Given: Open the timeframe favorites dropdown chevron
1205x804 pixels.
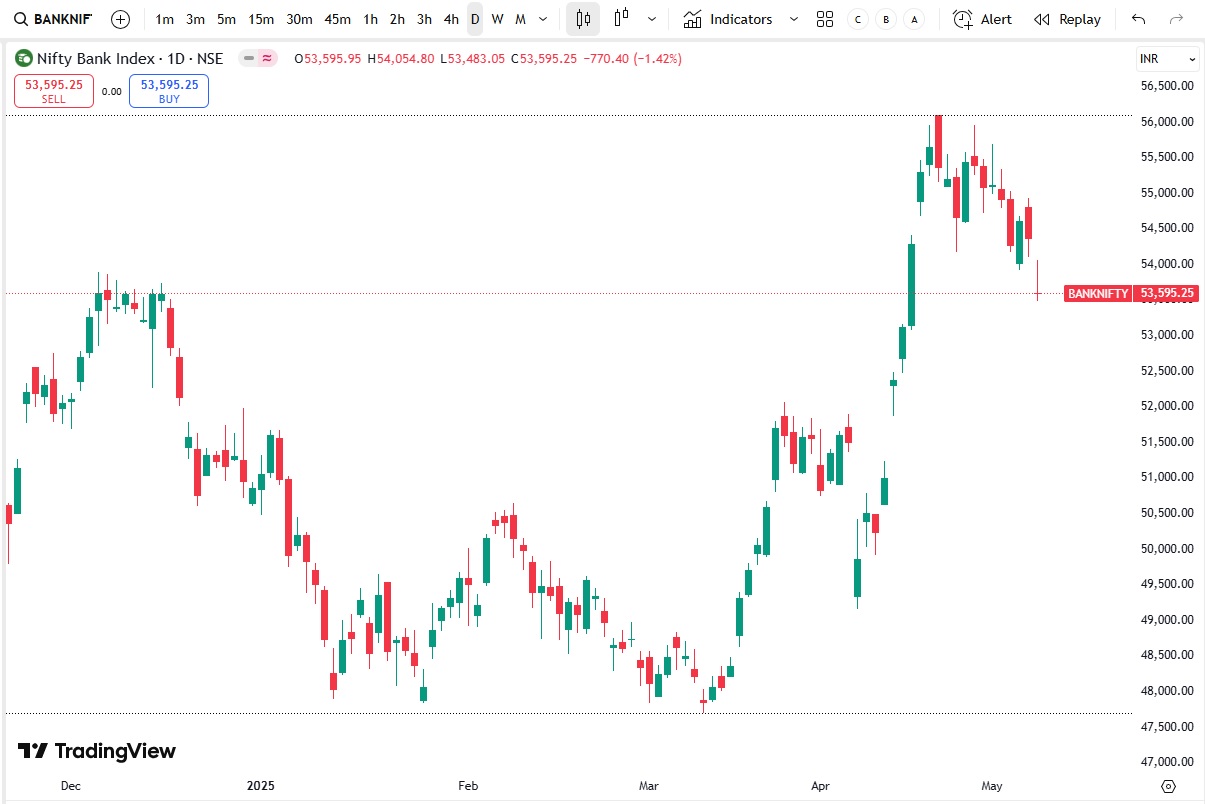Looking at the screenshot, I should pos(543,19).
